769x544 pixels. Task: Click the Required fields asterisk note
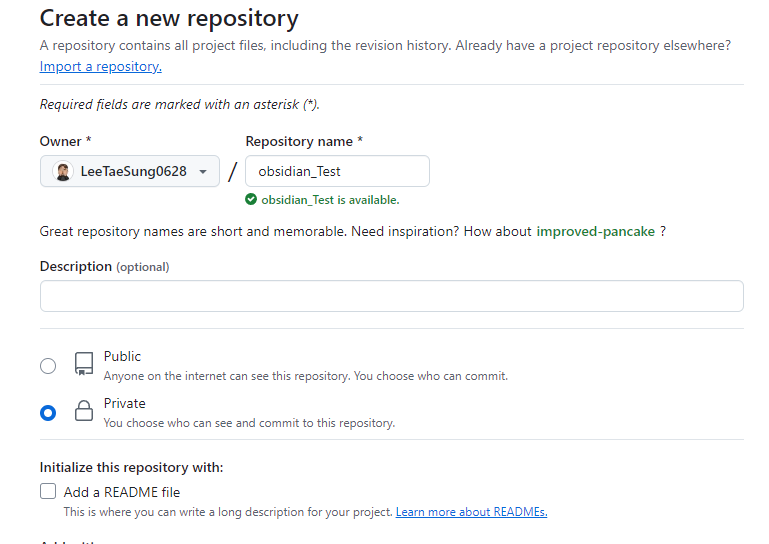pos(179,104)
